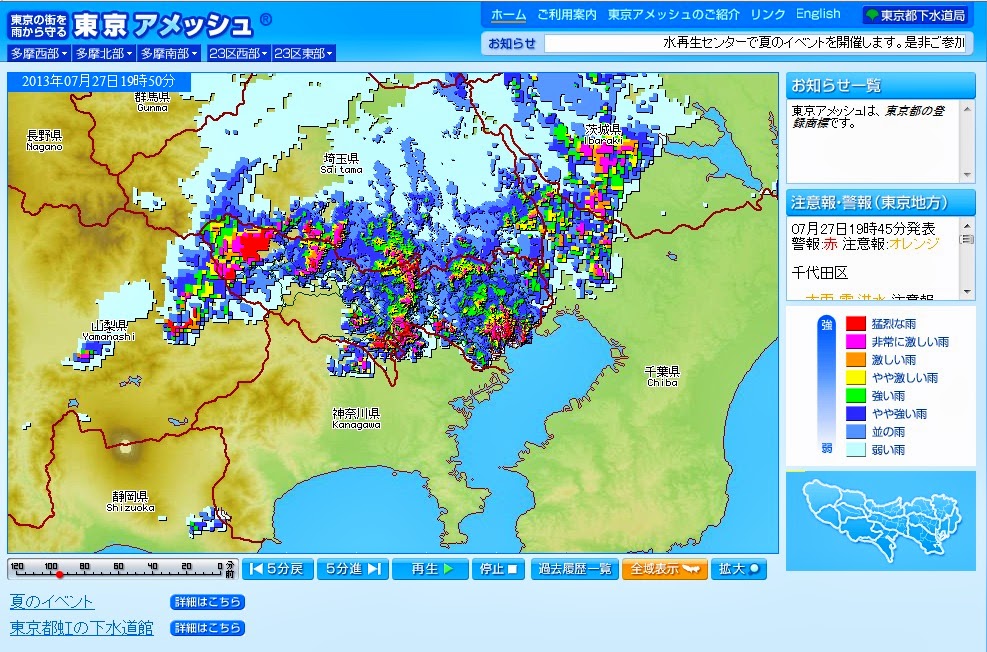The image size is (987, 652).
Task: Click the Tokyo wards thumbnail map
Action: (x=881, y=521)
